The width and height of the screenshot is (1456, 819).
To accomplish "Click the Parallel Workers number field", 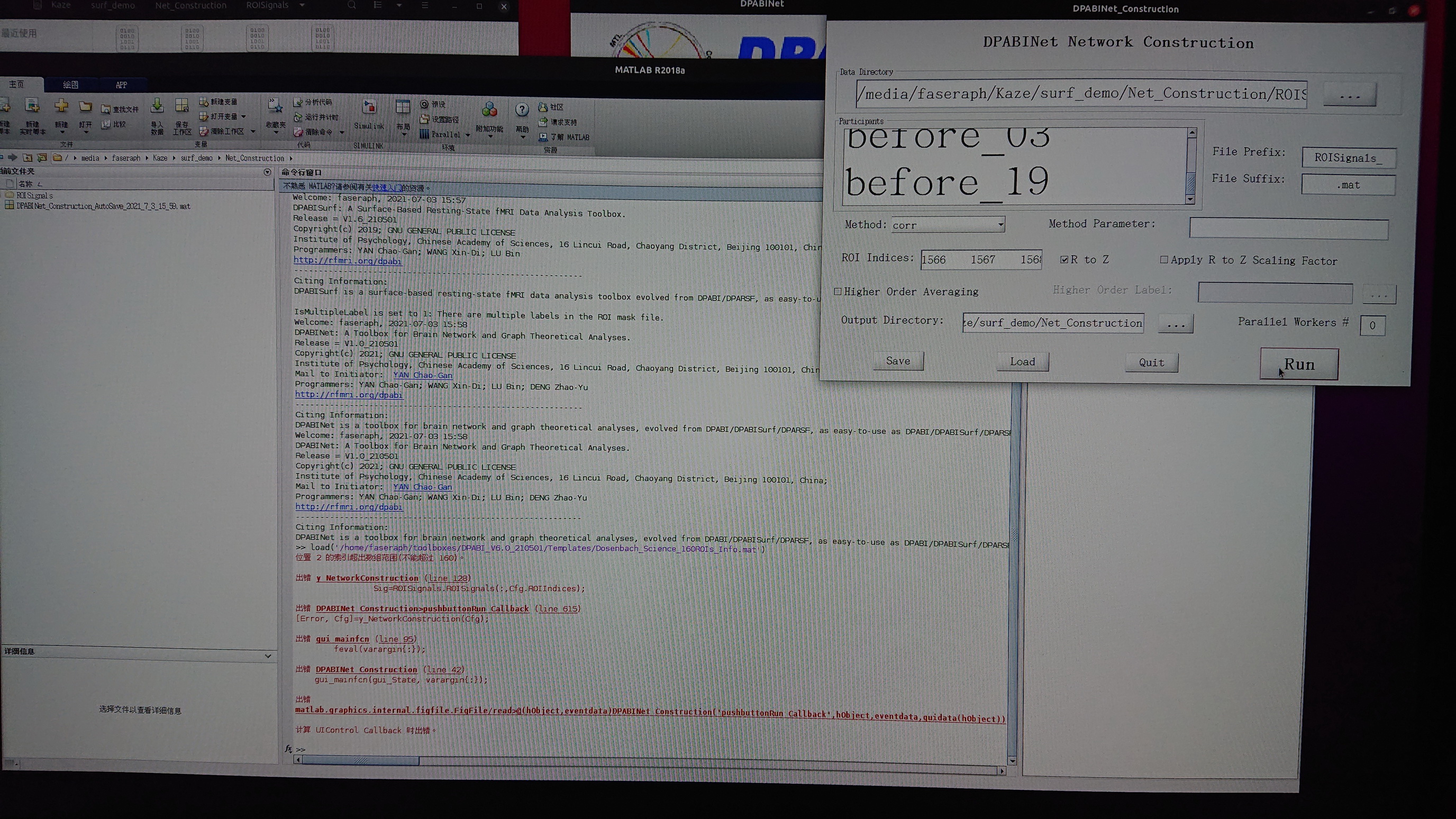I will [x=1372, y=325].
